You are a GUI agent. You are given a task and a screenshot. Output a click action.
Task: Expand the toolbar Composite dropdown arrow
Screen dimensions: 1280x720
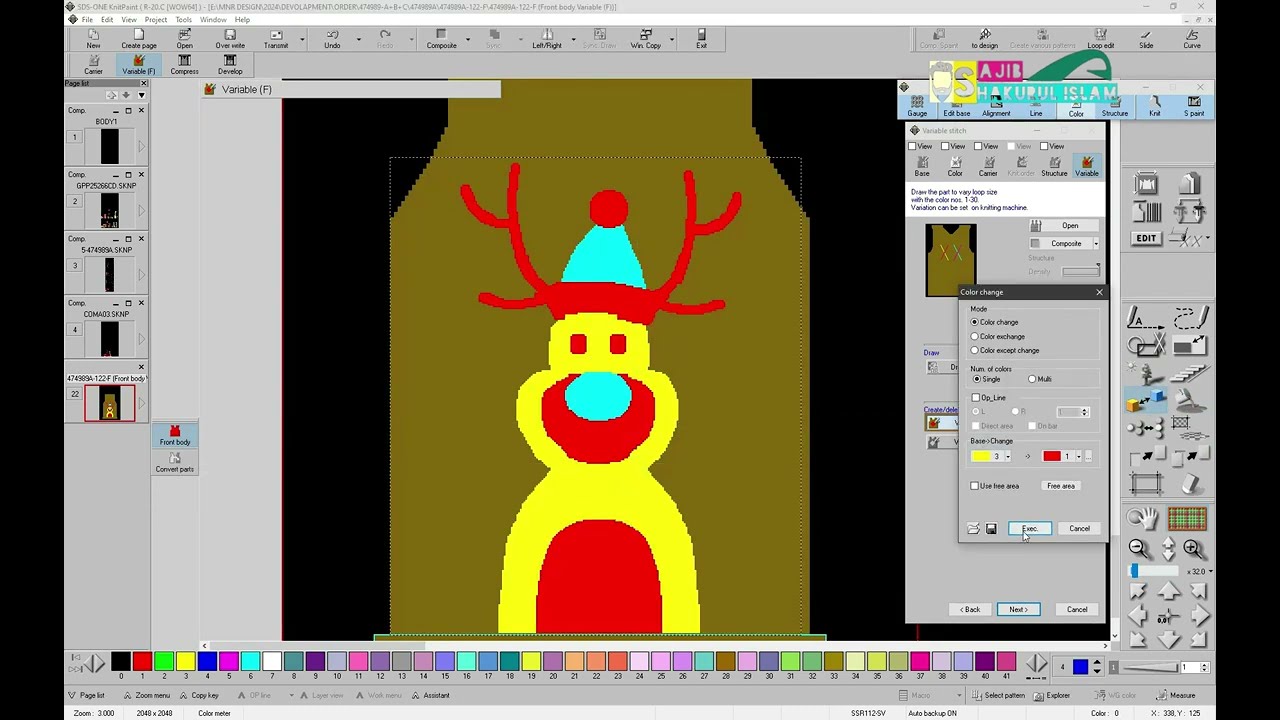pos(467,40)
